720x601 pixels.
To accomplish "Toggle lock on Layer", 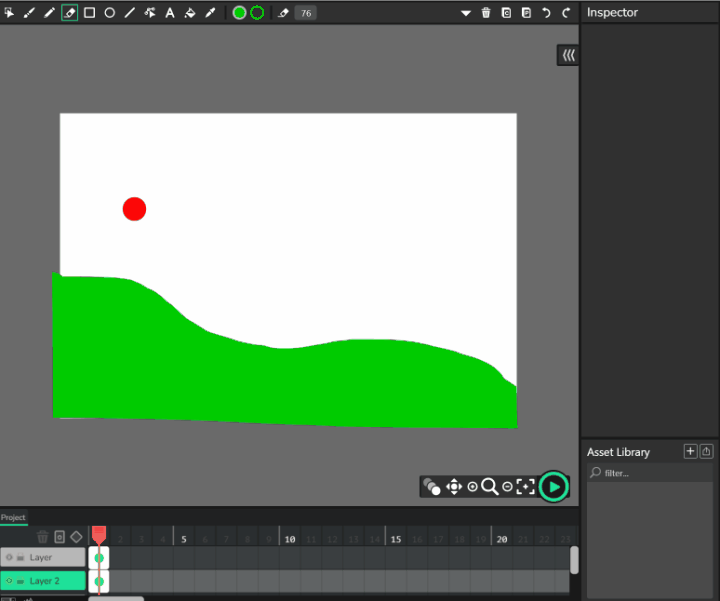I will (x=20, y=557).
